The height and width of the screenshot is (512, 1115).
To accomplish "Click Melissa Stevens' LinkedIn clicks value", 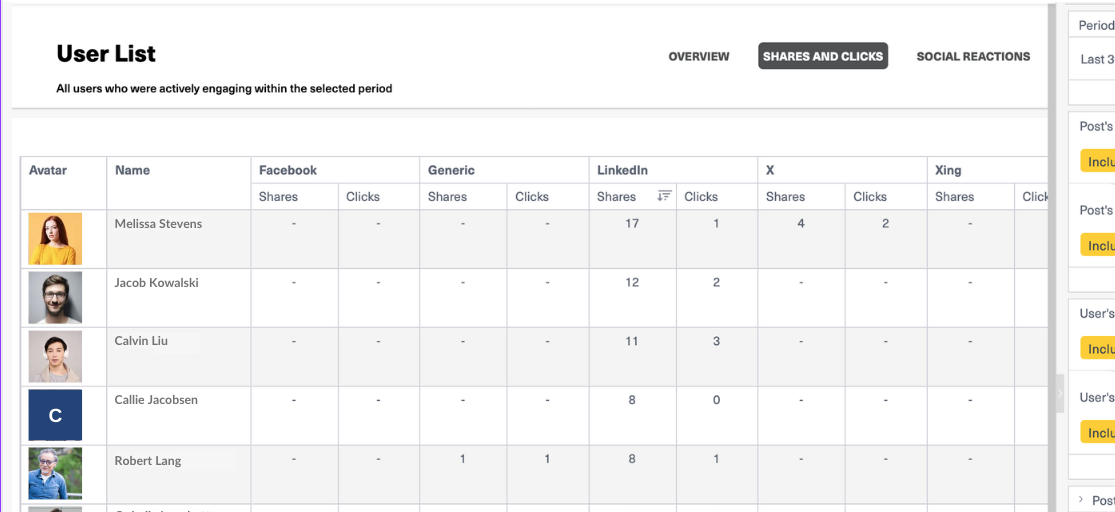I will tap(716, 223).
